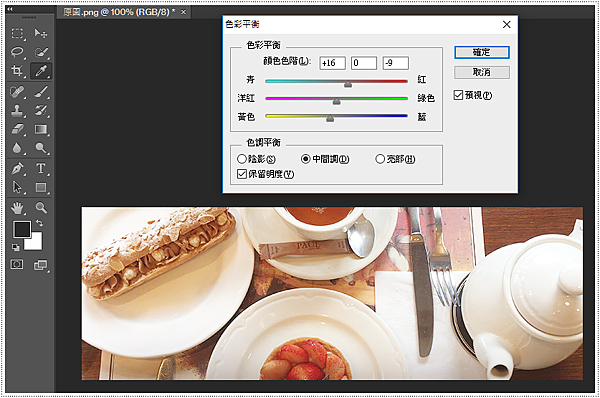Select the Clone Stamp tool
Screen dimensions: 600x398
point(17,111)
